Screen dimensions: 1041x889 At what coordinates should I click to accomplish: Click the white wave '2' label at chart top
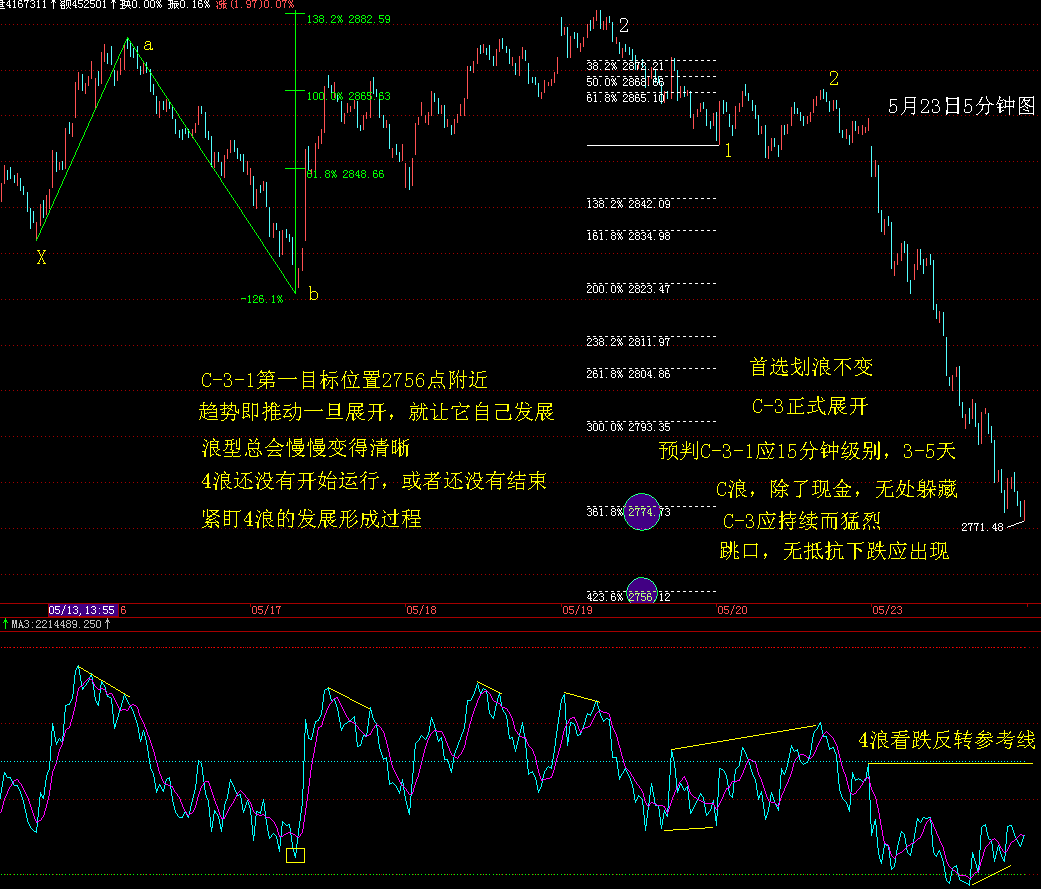tap(624, 26)
